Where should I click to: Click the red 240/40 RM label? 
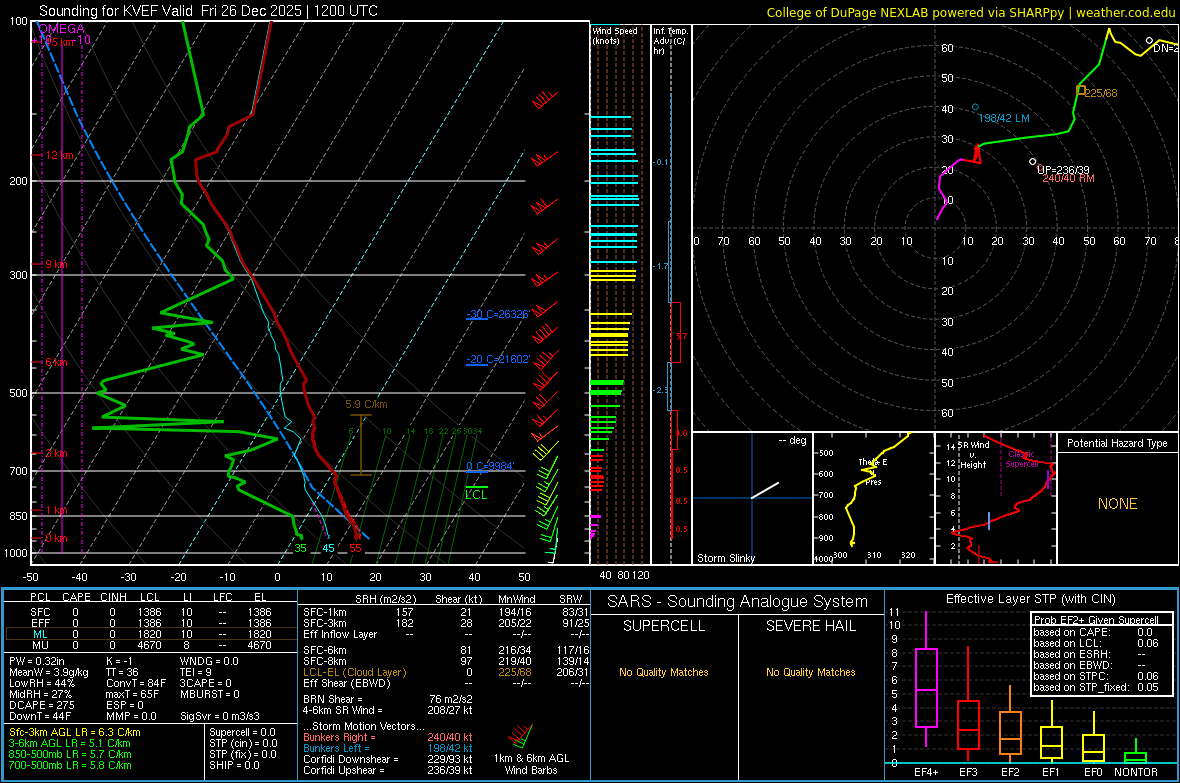(1068, 178)
